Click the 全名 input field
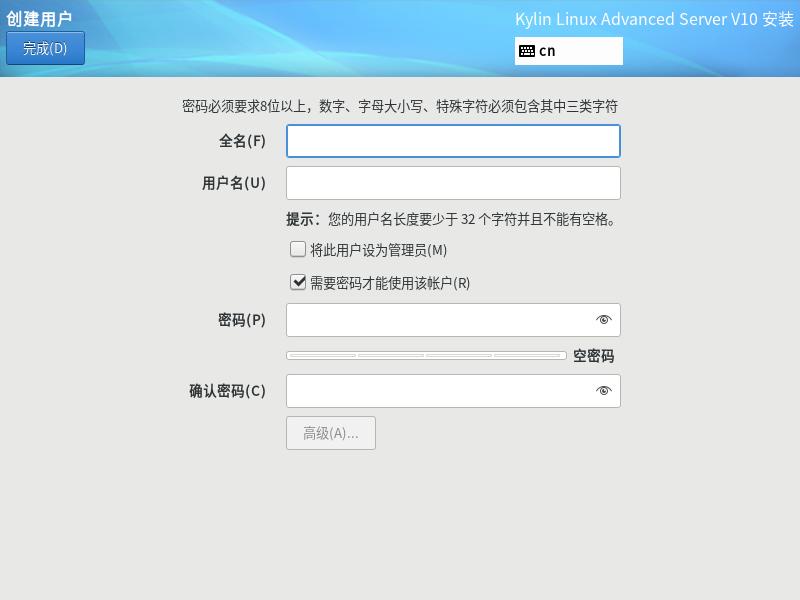The height and width of the screenshot is (600, 800). point(452,141)
